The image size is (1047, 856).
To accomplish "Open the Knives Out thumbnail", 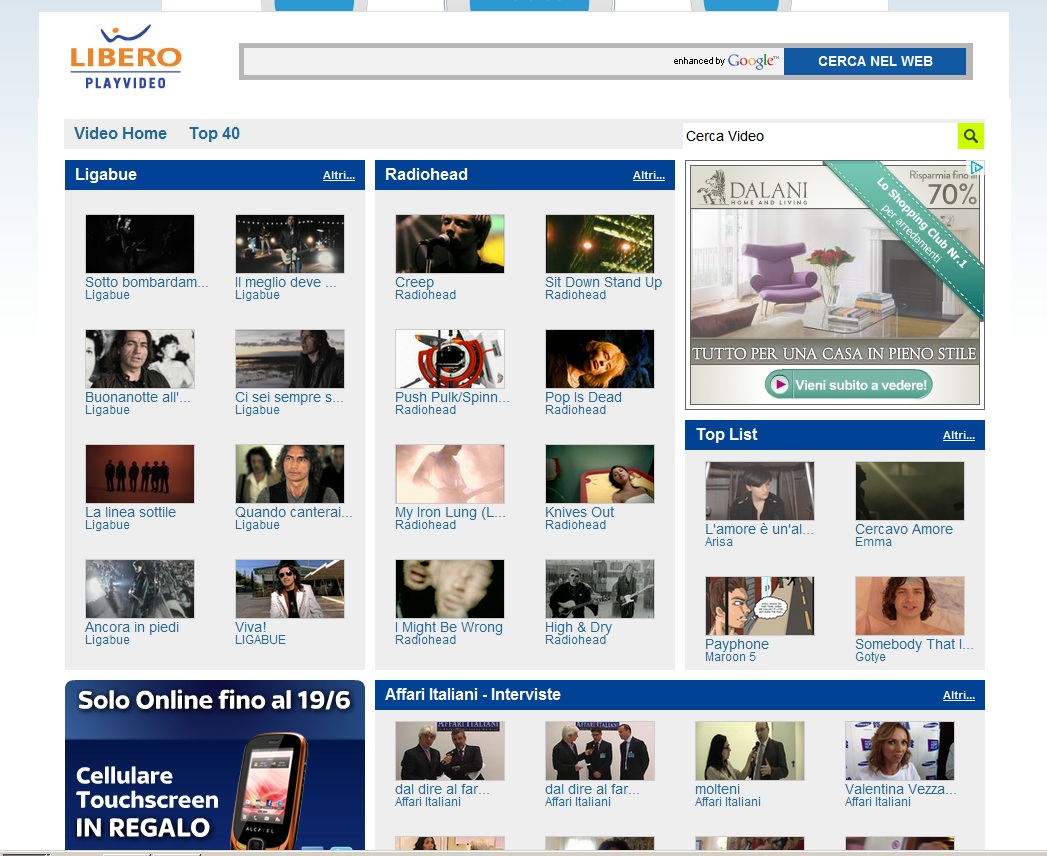I will tap(600, 474).
